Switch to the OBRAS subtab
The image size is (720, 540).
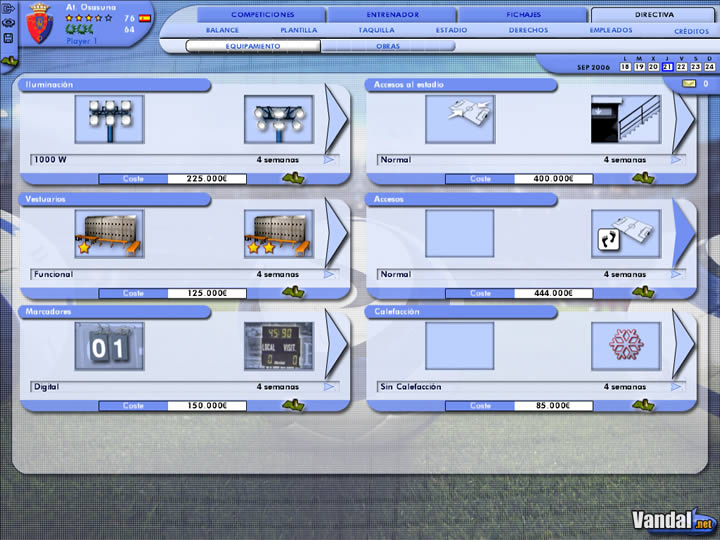(388, 46)
